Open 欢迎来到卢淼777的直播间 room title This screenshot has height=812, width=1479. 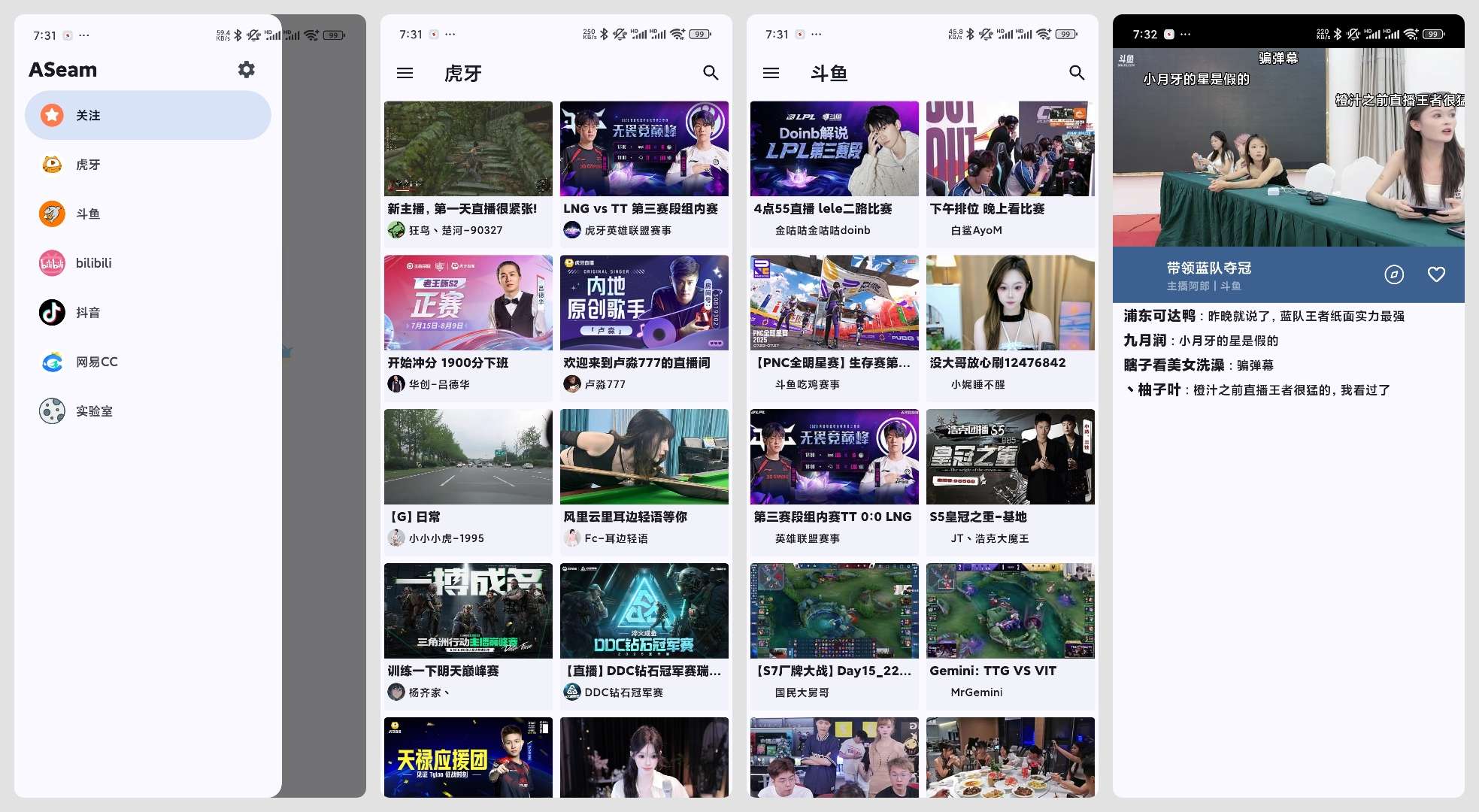tap(636, 362)
